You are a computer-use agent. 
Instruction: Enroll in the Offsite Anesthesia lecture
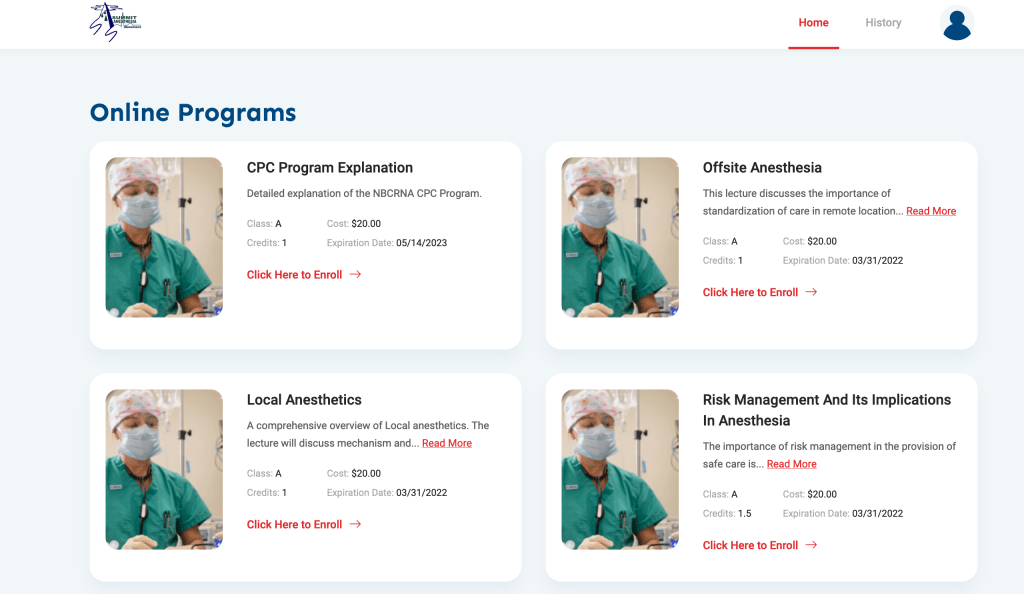[748, 292]
